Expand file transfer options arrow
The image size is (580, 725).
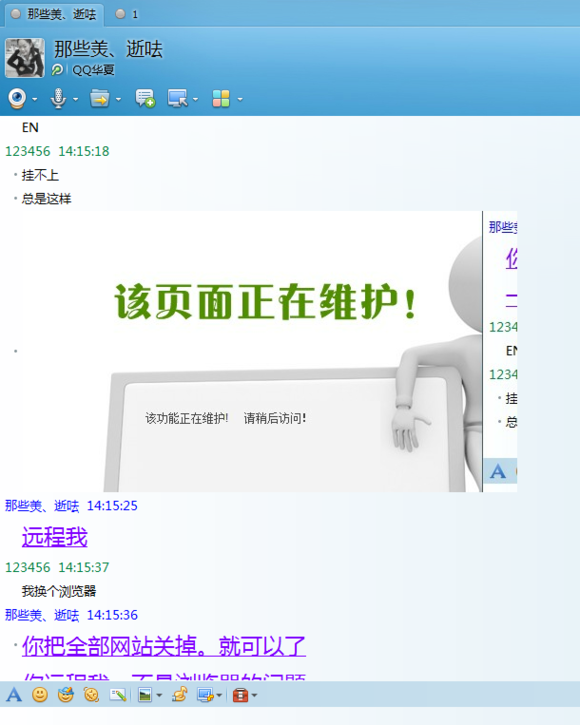pyautogui.click(x=118, y=99)
